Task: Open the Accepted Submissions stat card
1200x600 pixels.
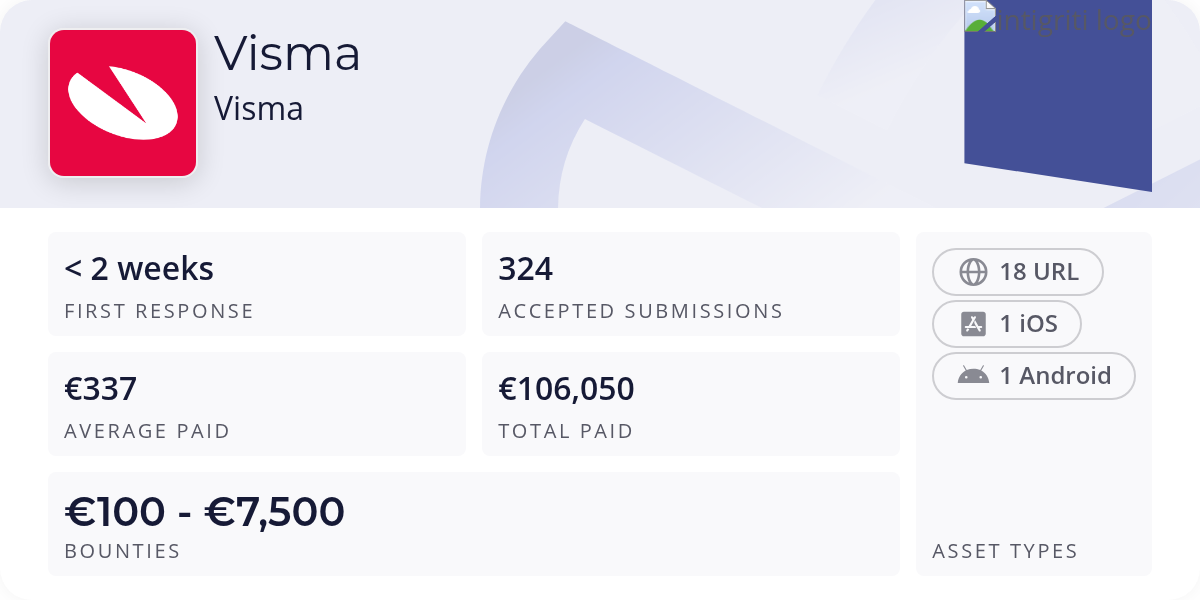Action: 690,284
